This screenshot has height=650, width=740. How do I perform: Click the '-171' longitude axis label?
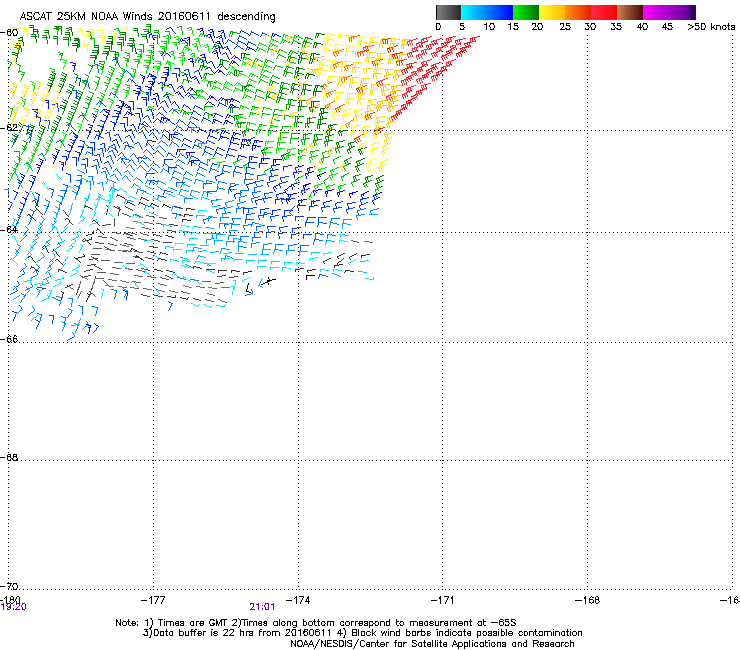click(443, 600)
